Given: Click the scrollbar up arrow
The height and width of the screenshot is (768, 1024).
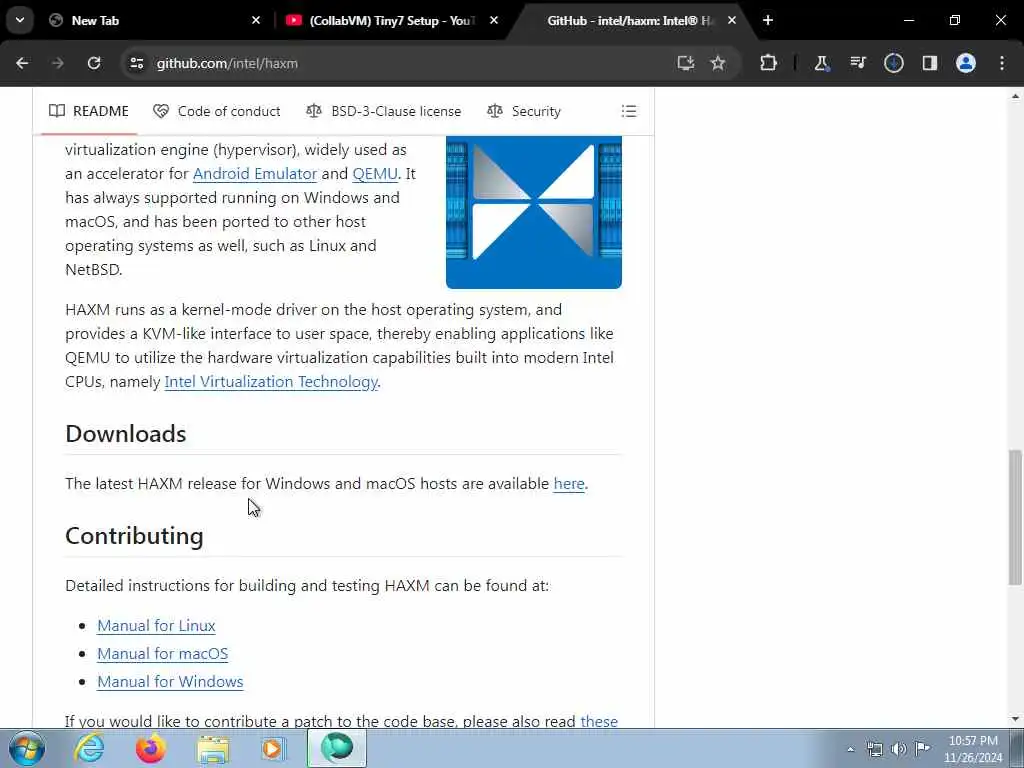Looking at the screenshot, I should pyautogui.click(x=1015, y=96).
